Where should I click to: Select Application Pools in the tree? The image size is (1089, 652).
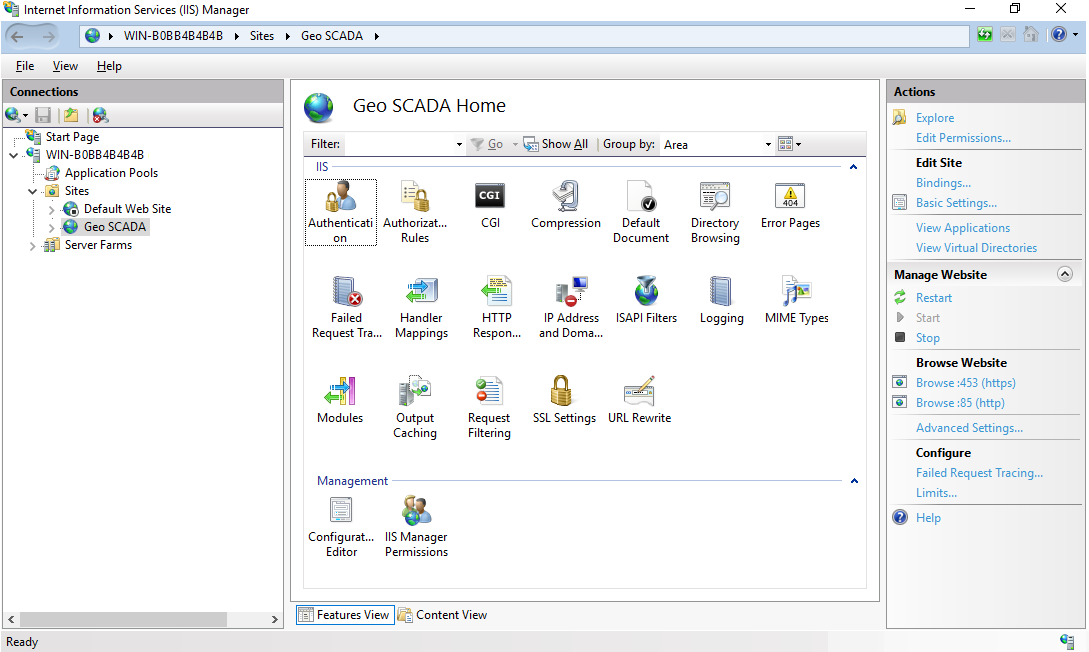coord(111,173)
